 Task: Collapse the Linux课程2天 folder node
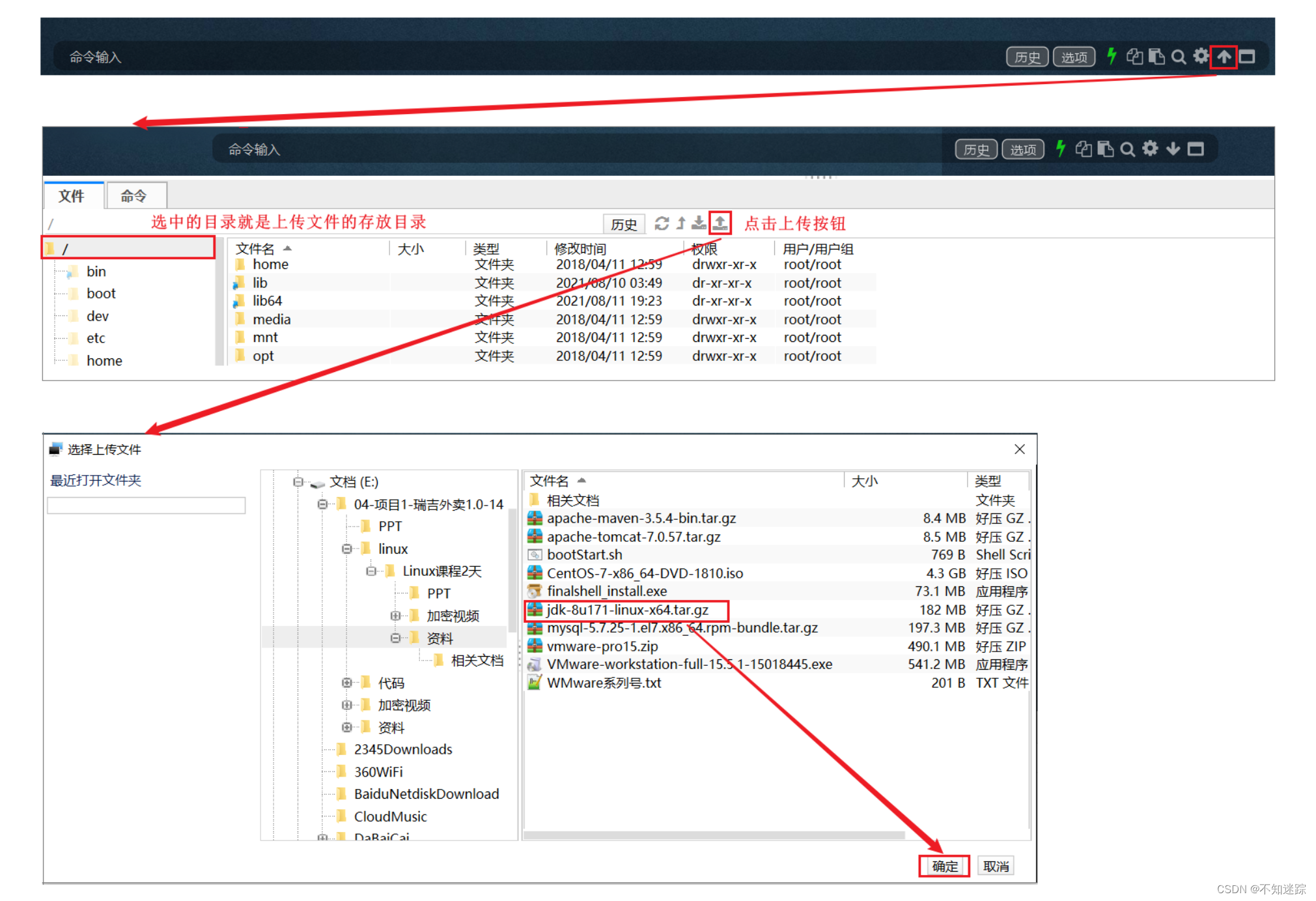(371, 571)
